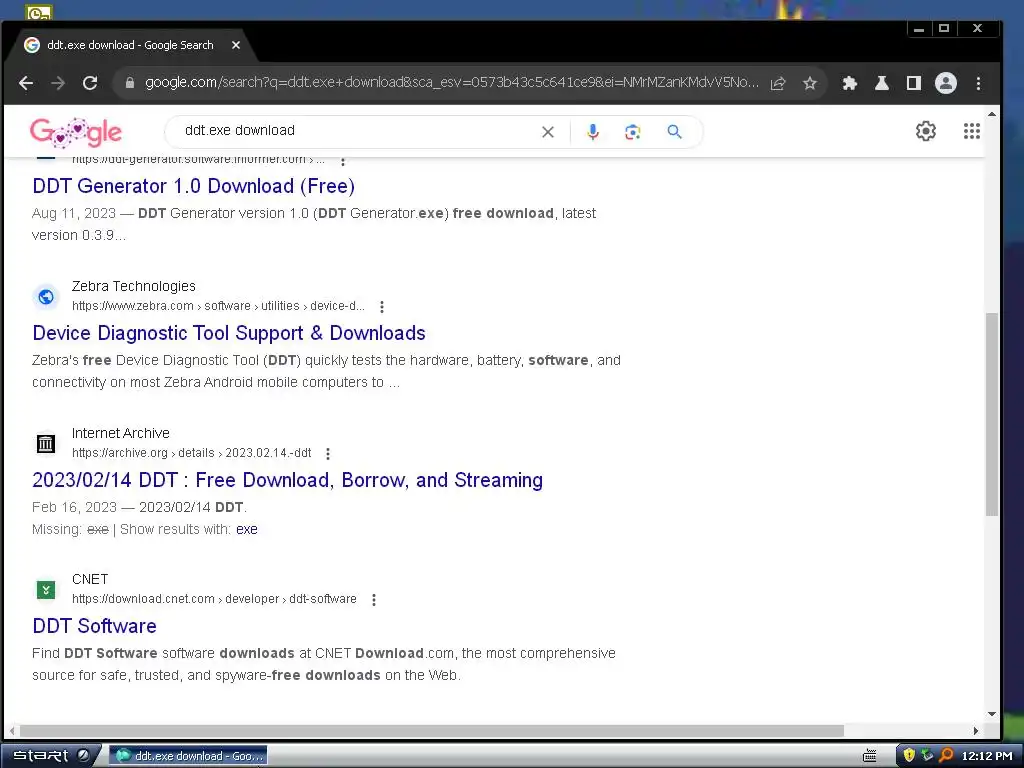Click the Internet Archive favicon

pyautogui.click(x=46, y=443)
